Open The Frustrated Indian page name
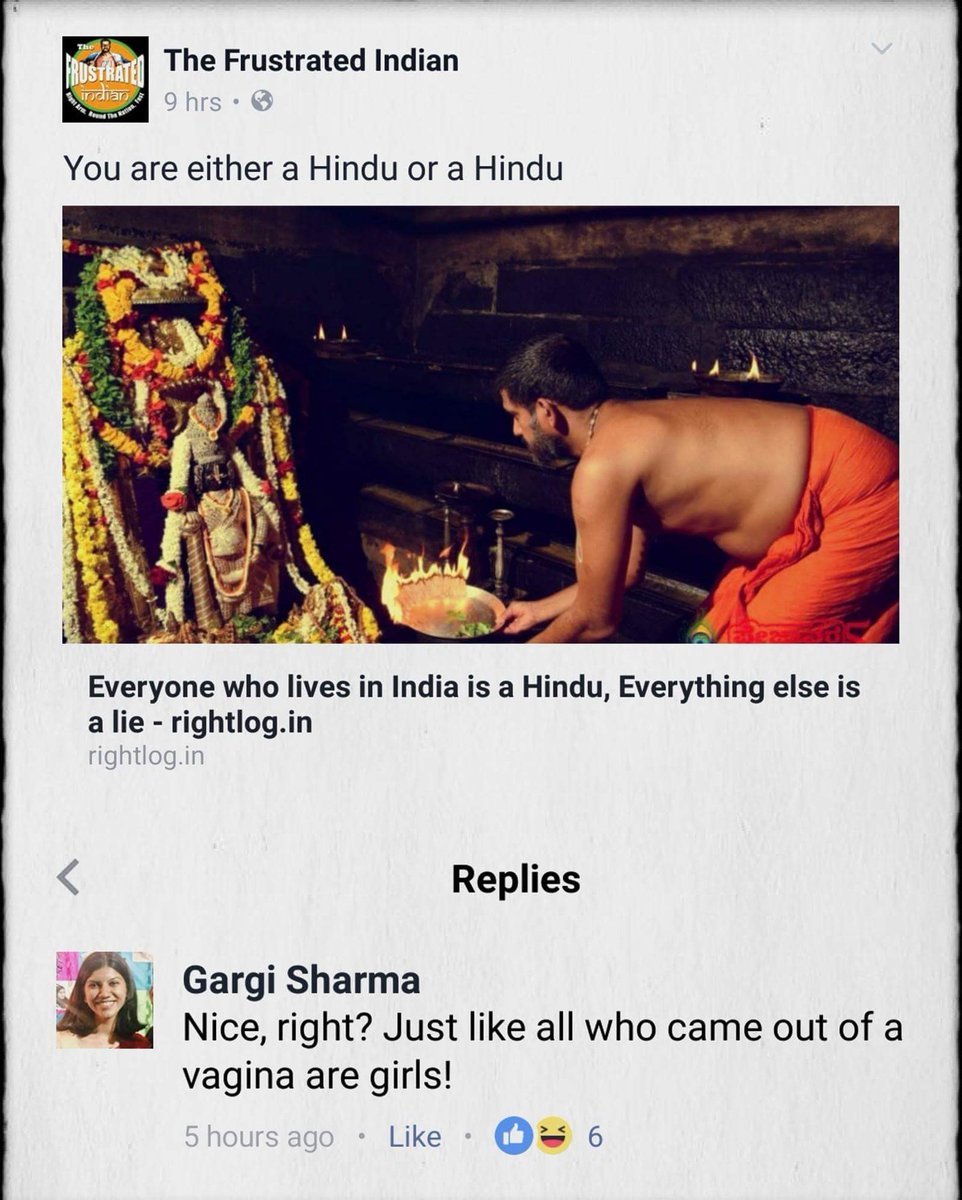962x1200 pixels. point(311,60)
